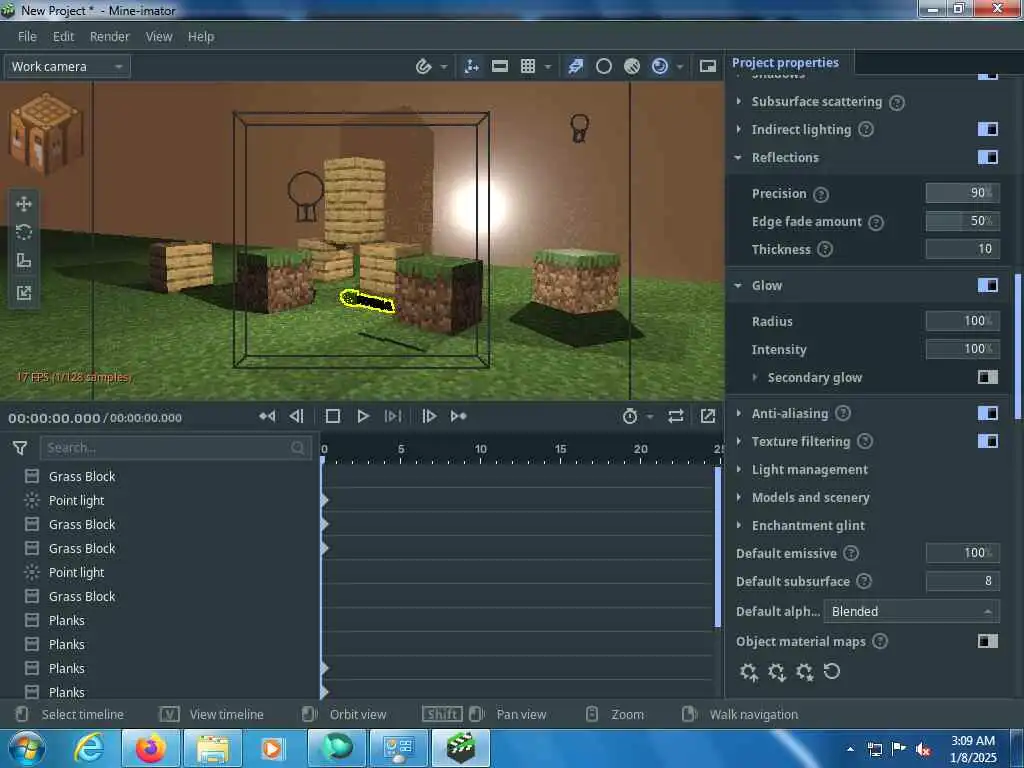Click the Edge fade amount slider
1024x768 pixels.
963,221
